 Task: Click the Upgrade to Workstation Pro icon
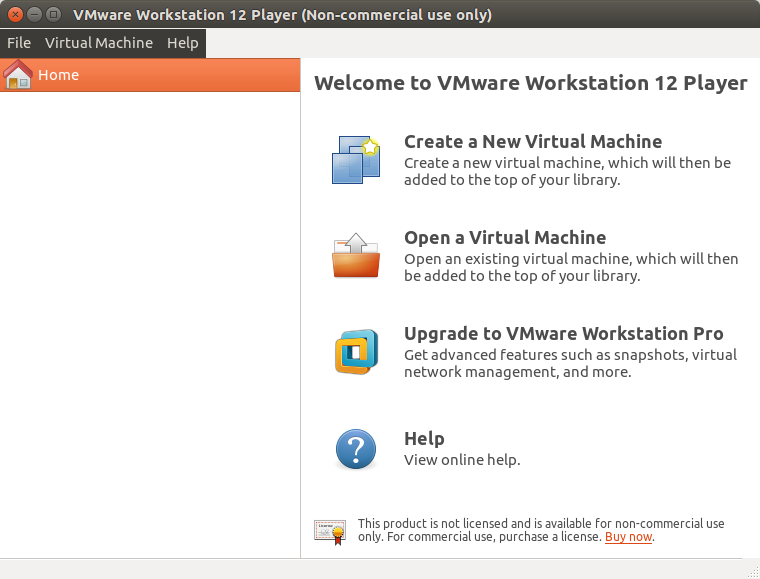(x=356, y=352)
